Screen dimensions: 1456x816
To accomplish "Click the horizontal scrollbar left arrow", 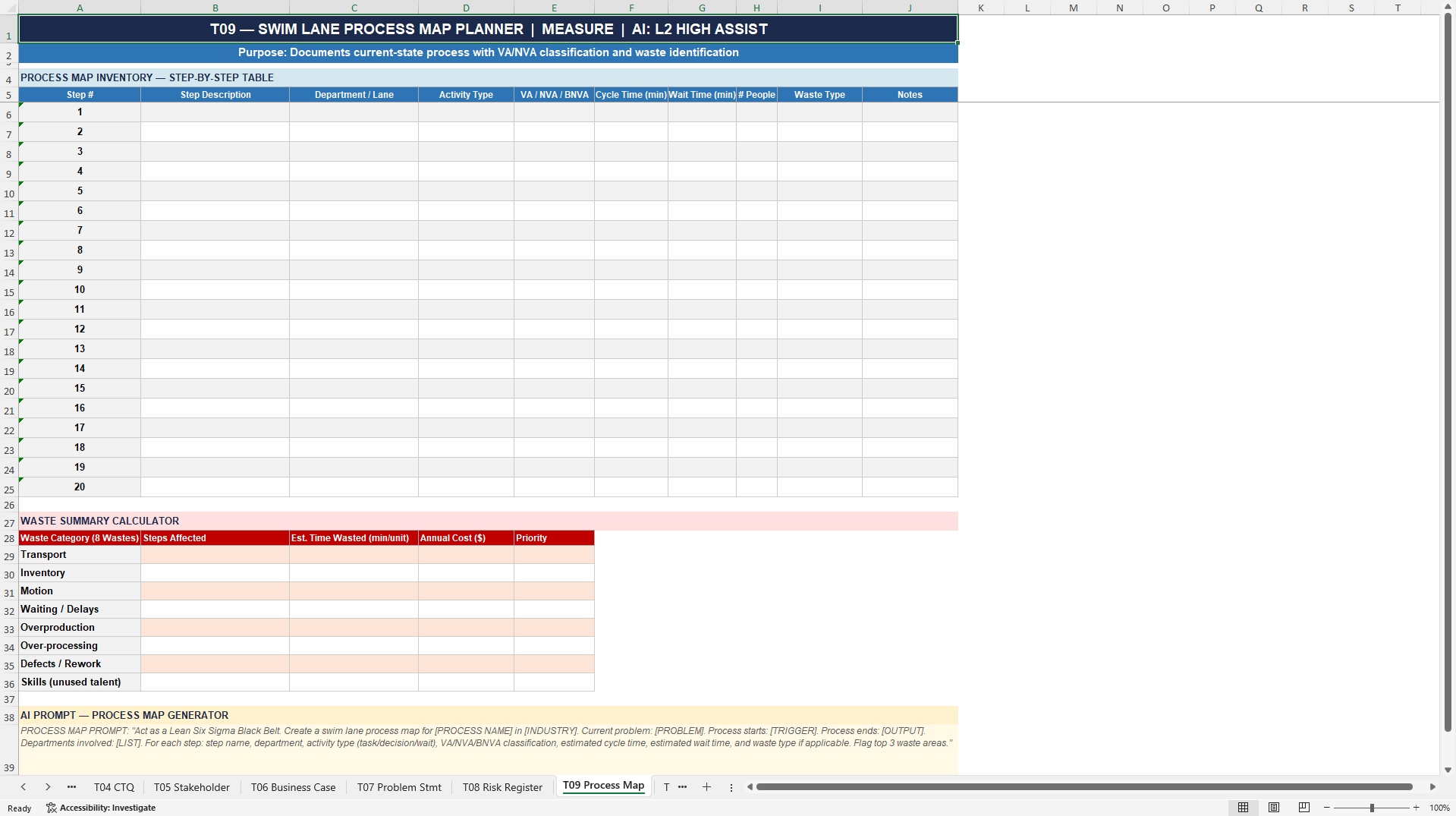I will coord(750,787).
